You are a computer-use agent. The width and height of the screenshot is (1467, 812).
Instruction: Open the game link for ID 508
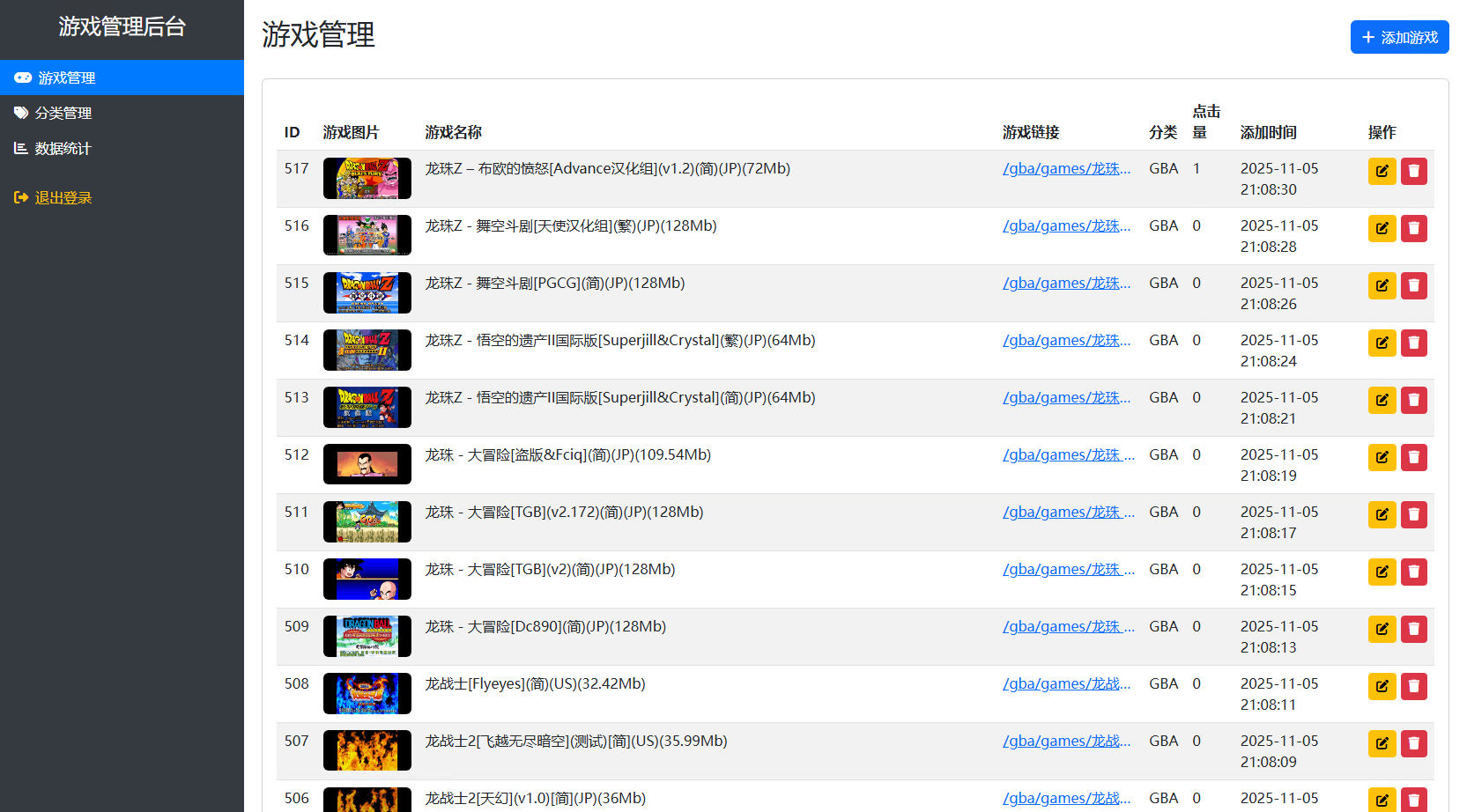pyautogui.click(x=1066, y=683)
